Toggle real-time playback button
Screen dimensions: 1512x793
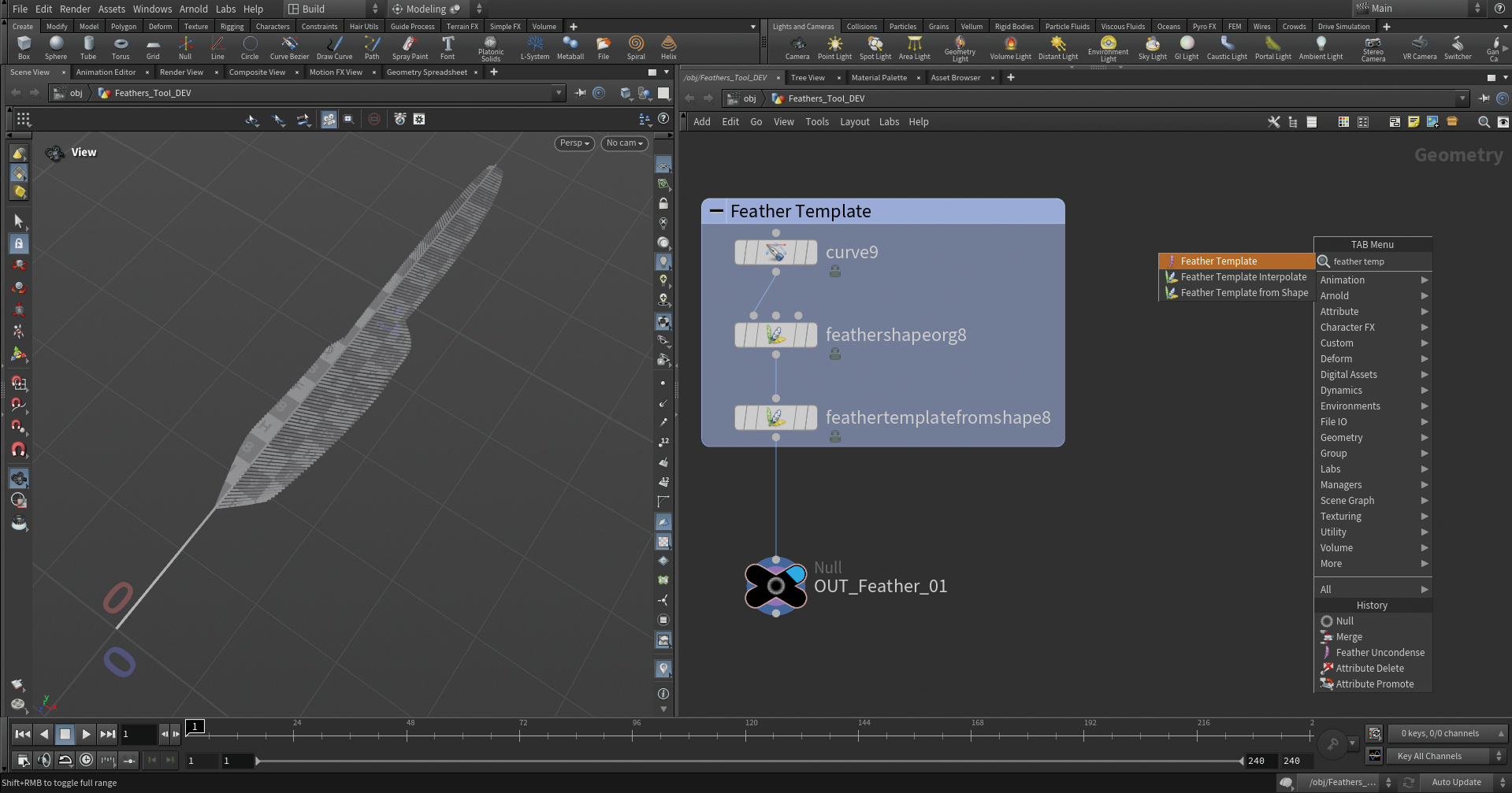click(x=86, y=760)
